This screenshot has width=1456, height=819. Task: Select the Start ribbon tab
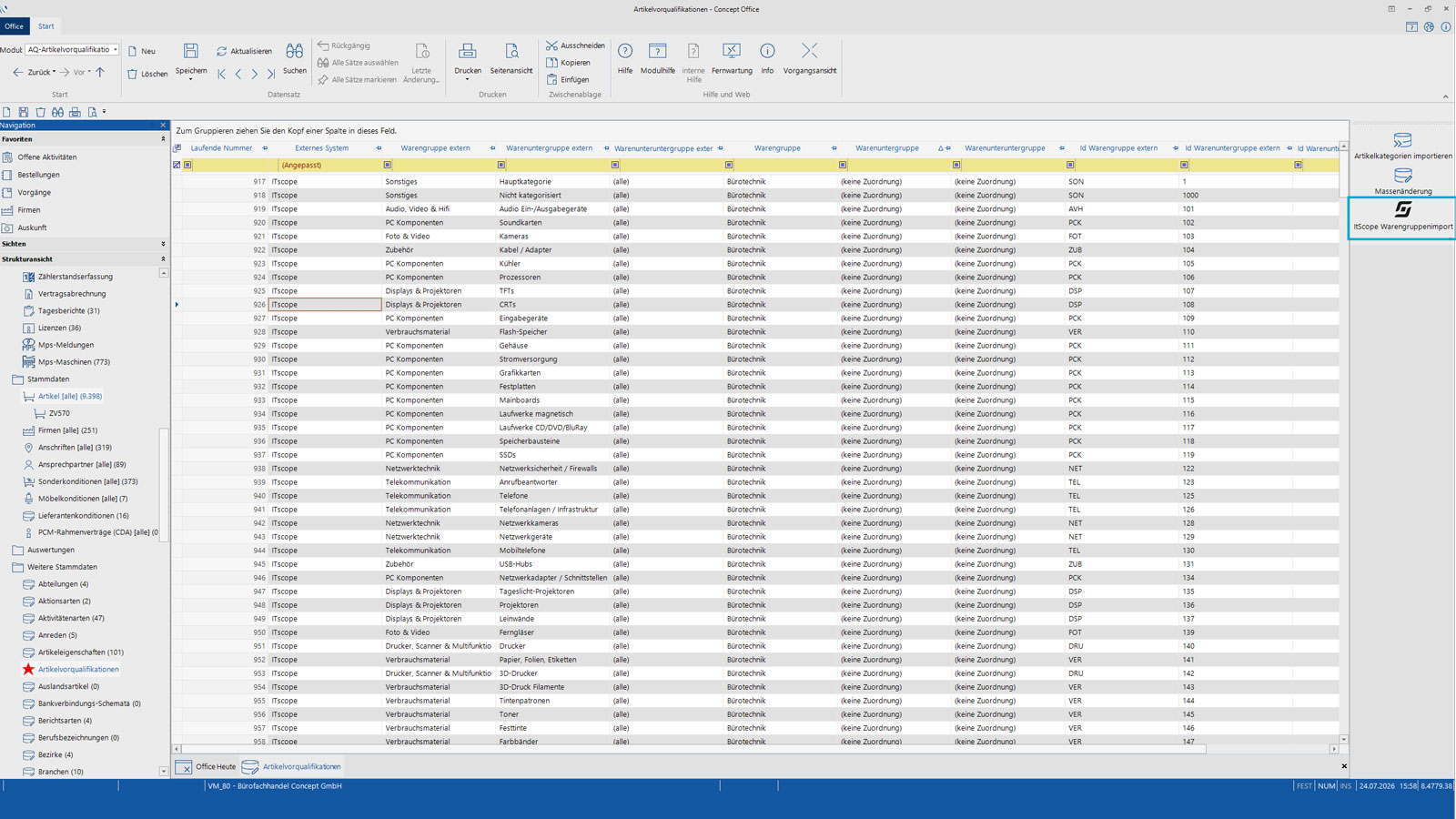click(46, 26)
